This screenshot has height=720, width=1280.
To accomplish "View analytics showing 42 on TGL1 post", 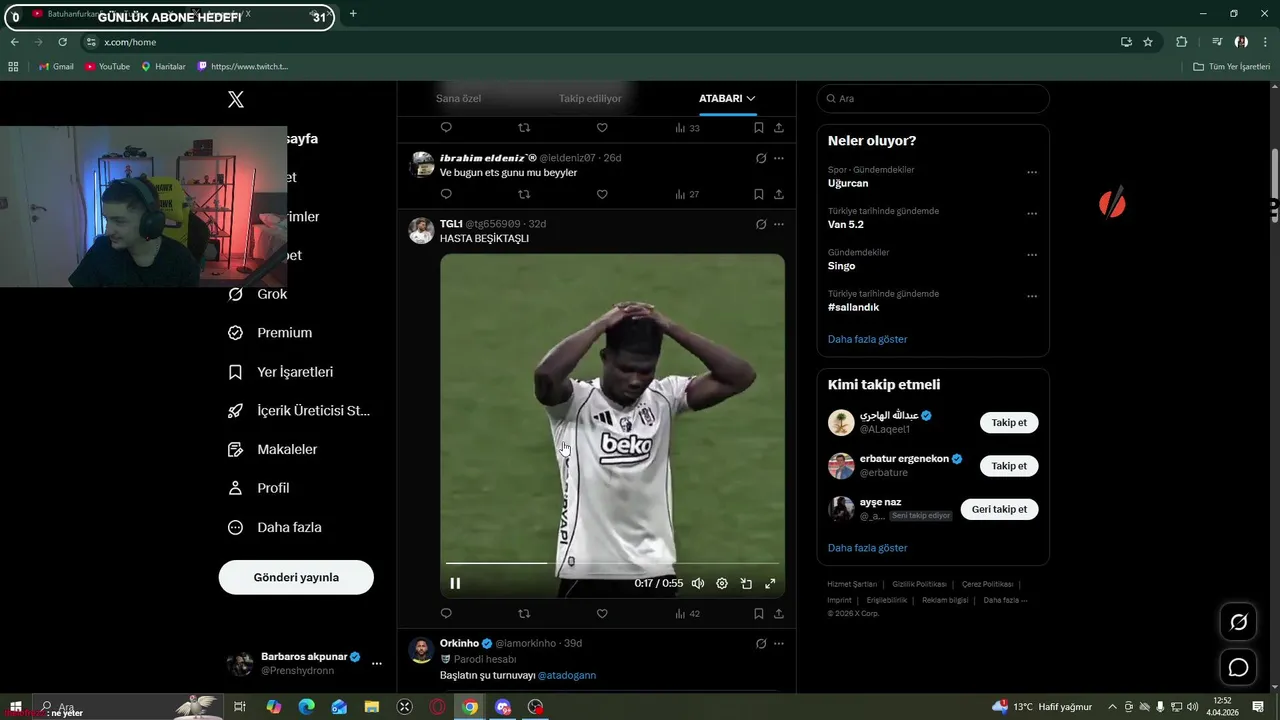I will [x=687, y=614].
